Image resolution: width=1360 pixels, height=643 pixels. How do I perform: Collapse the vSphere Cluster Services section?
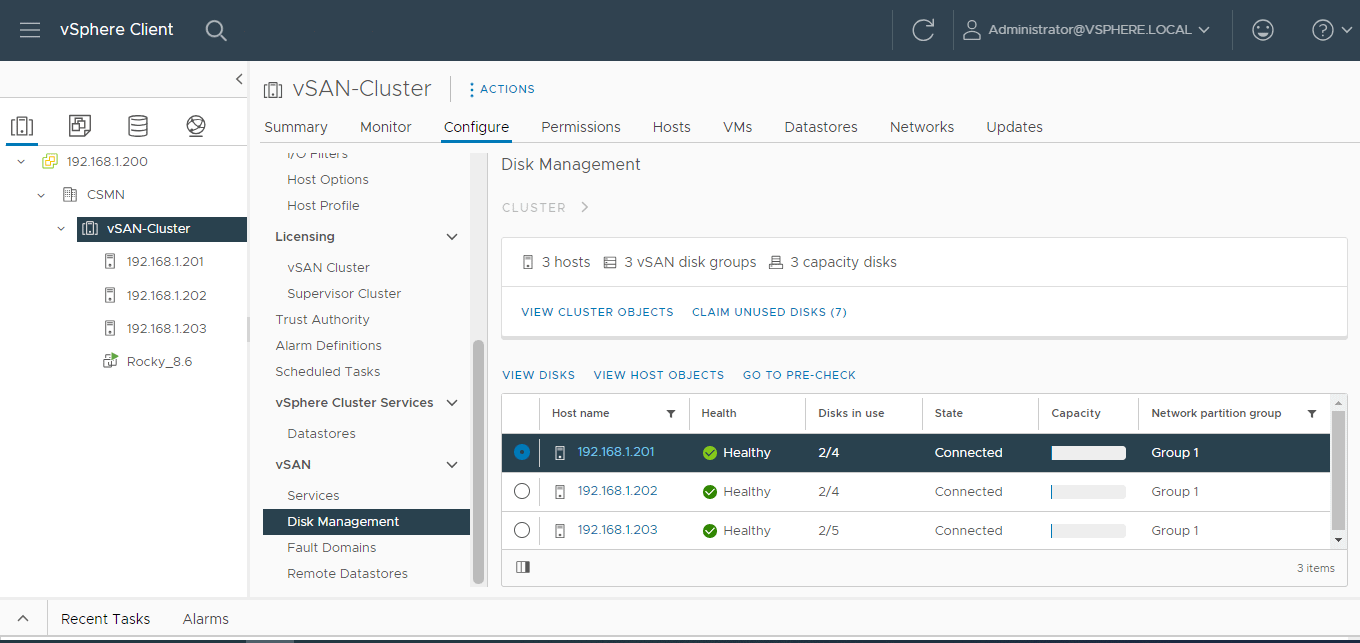[452, 403]
